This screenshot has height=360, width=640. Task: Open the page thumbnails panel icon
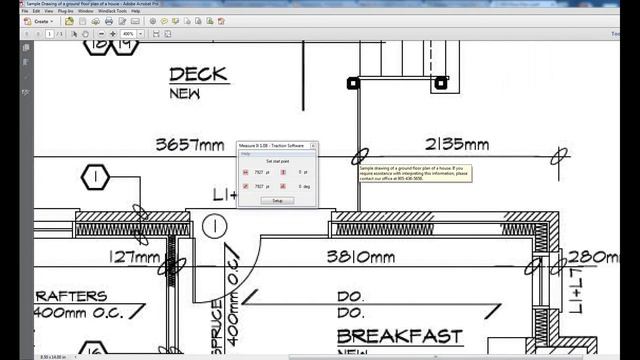click(x=26, y=48)
